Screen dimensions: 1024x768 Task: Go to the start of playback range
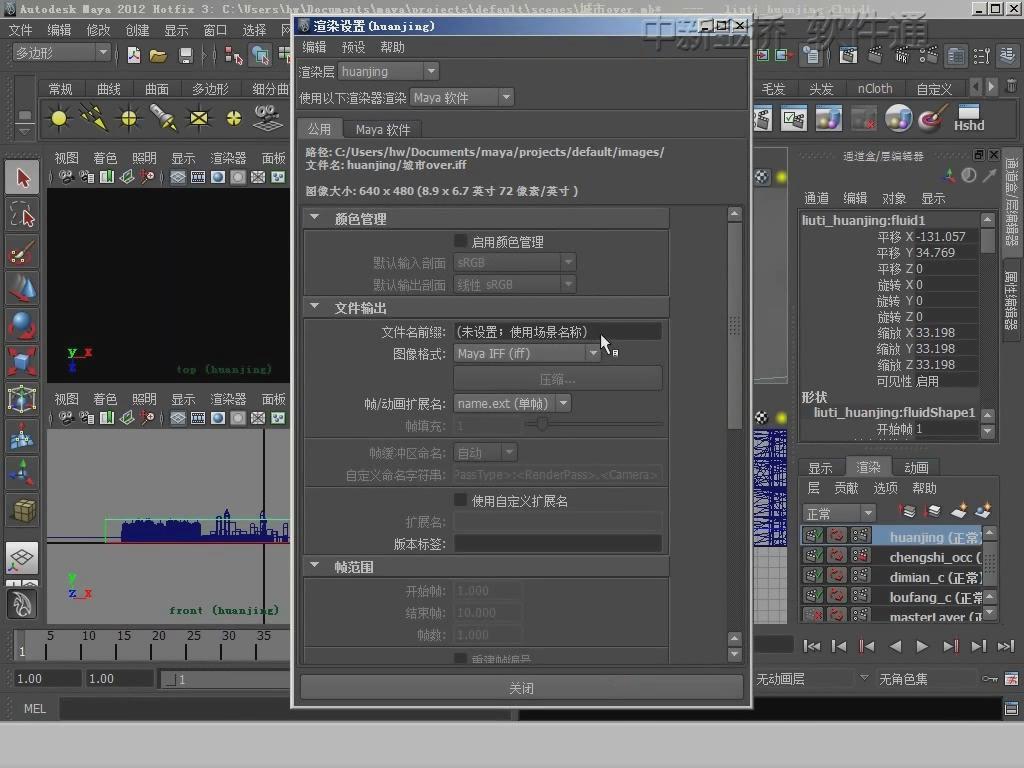coord(812,647)
